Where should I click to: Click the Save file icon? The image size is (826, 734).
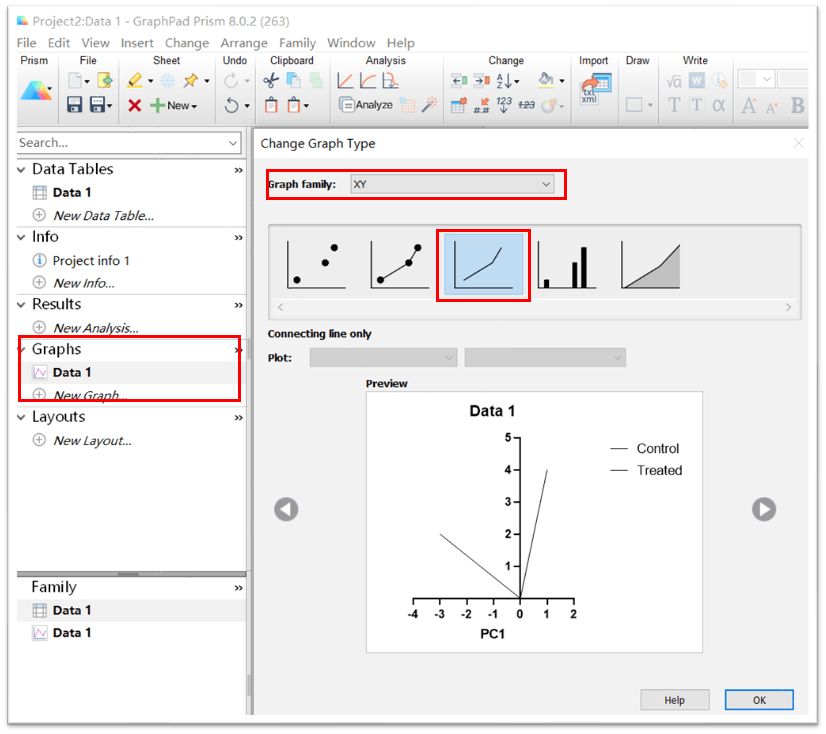[74, 105]
